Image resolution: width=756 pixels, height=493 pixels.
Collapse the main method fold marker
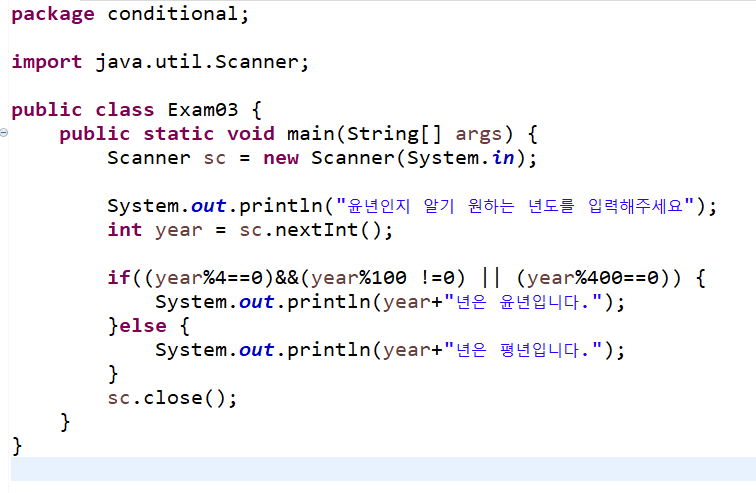point(4,133)
